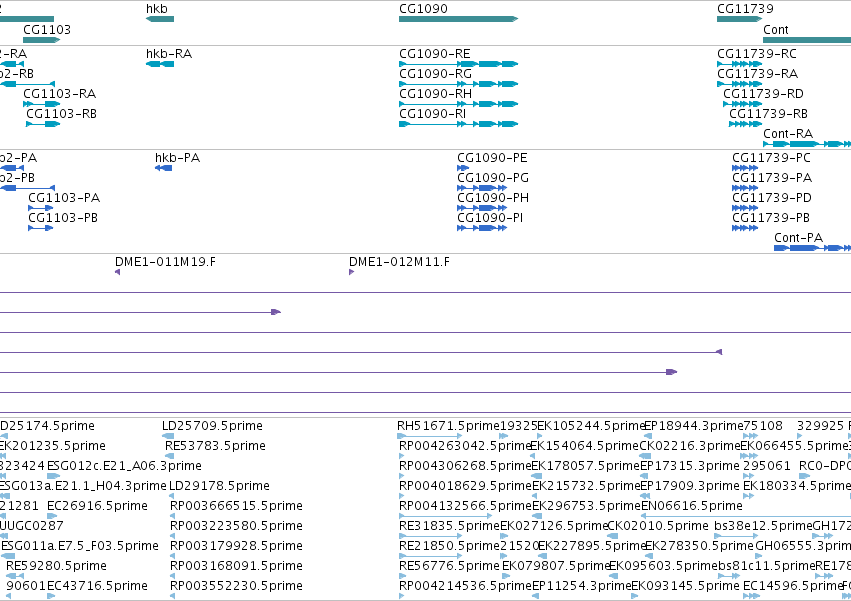Select transcript CG1090-RG

459,84
